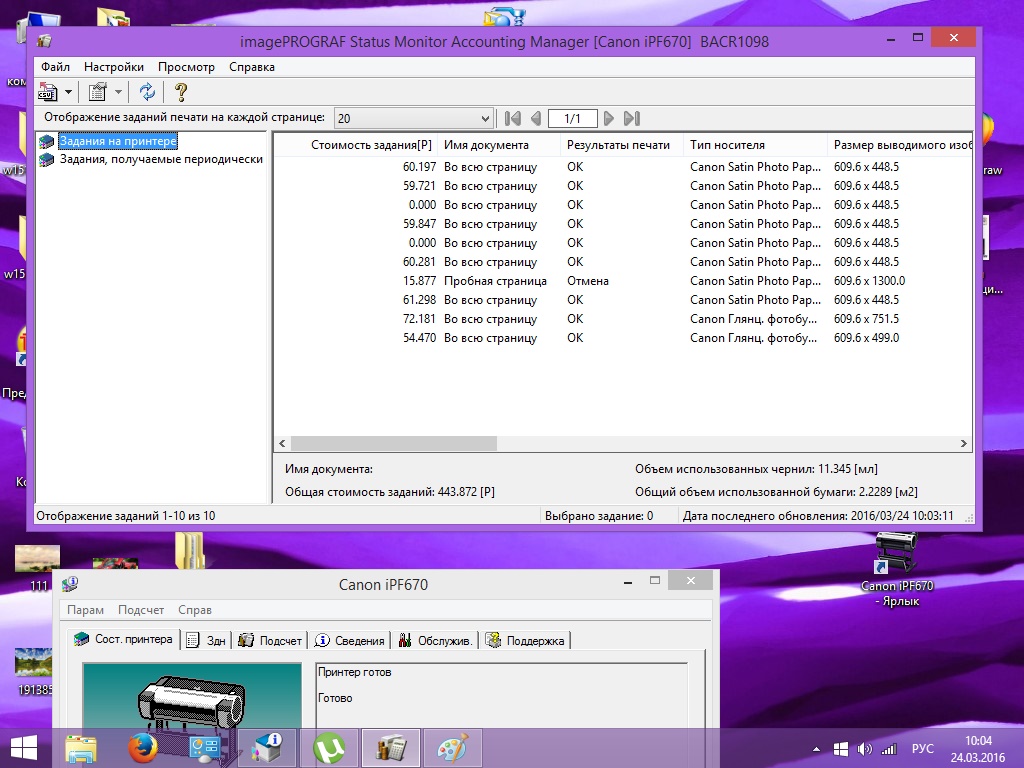The image size is (1024, 768).
Task: Sort by Результаты печати column header
Action: point(622,145)
